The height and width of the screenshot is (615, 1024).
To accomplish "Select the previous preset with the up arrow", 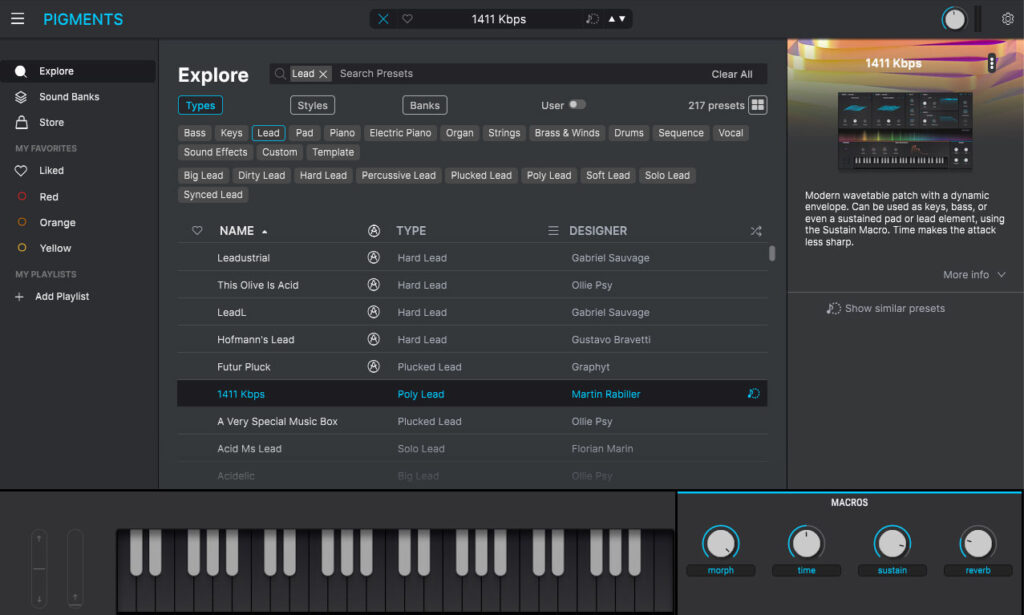I will click(612, 19).
